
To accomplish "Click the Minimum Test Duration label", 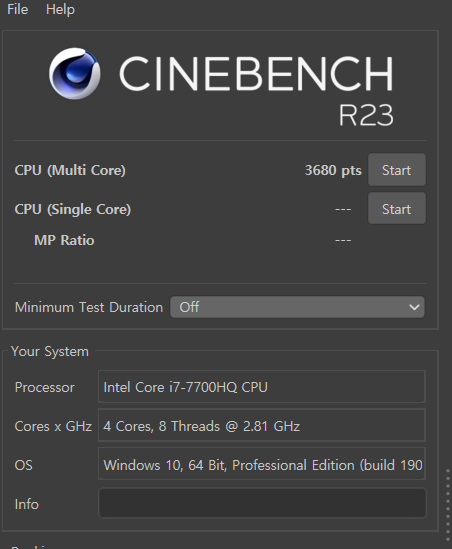I will [x=89, y=307].
